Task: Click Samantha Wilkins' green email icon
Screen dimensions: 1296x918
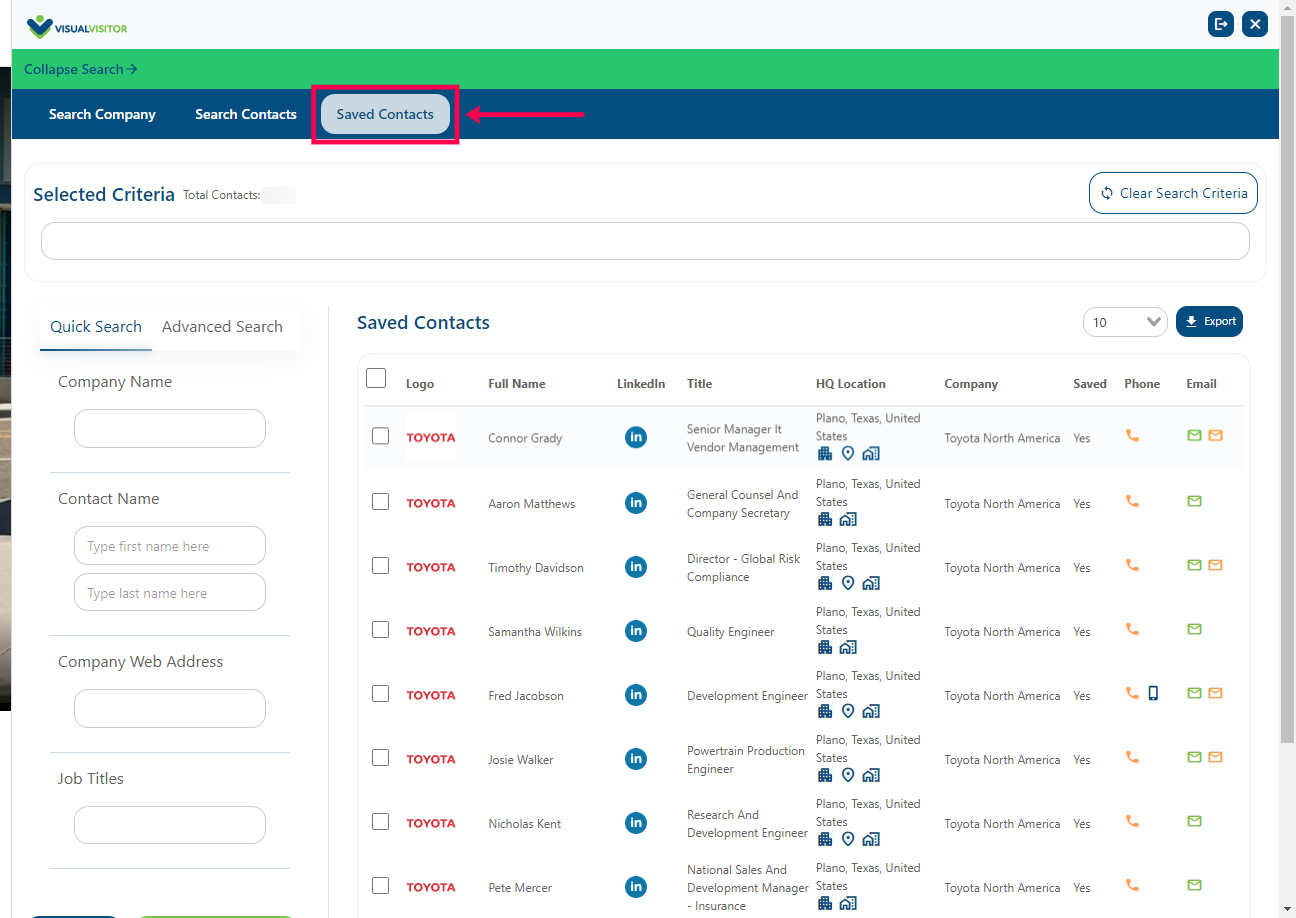Action: pos(1194,629)
